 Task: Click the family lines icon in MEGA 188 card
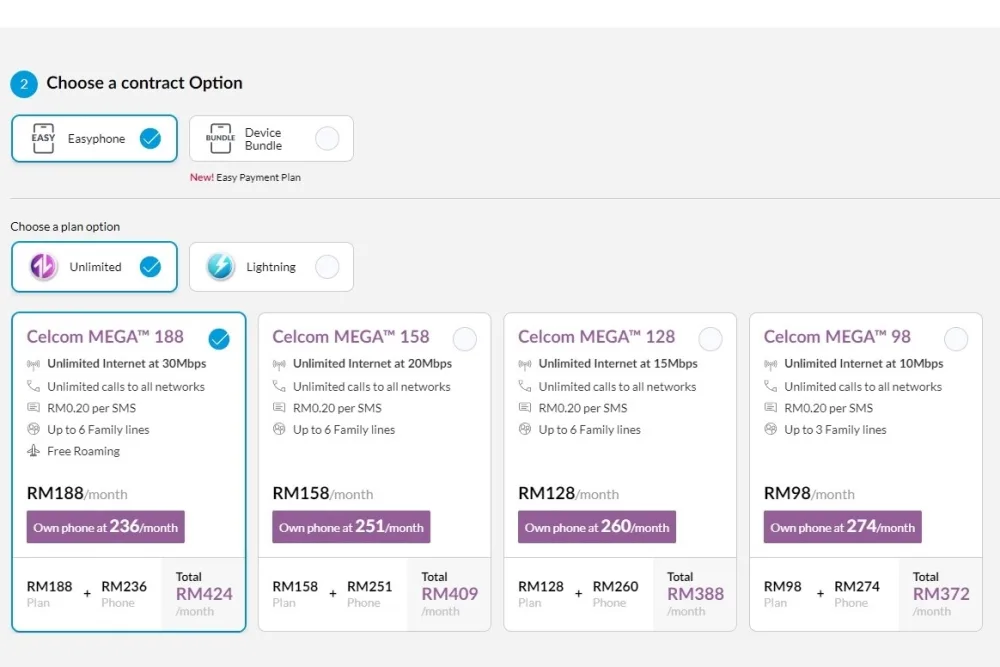tap(33, 429)
